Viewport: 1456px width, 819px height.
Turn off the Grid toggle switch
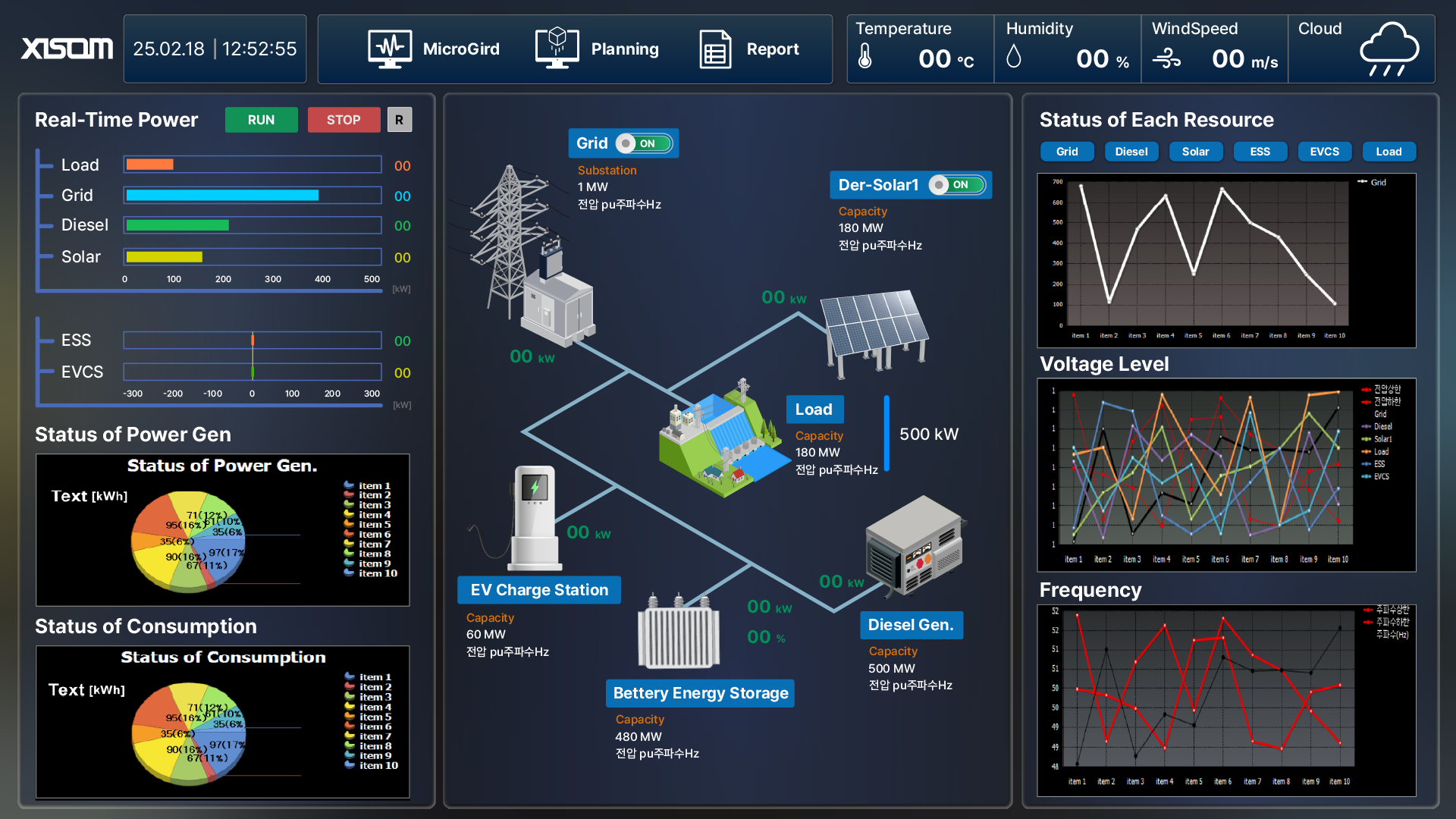pos(645,143)
